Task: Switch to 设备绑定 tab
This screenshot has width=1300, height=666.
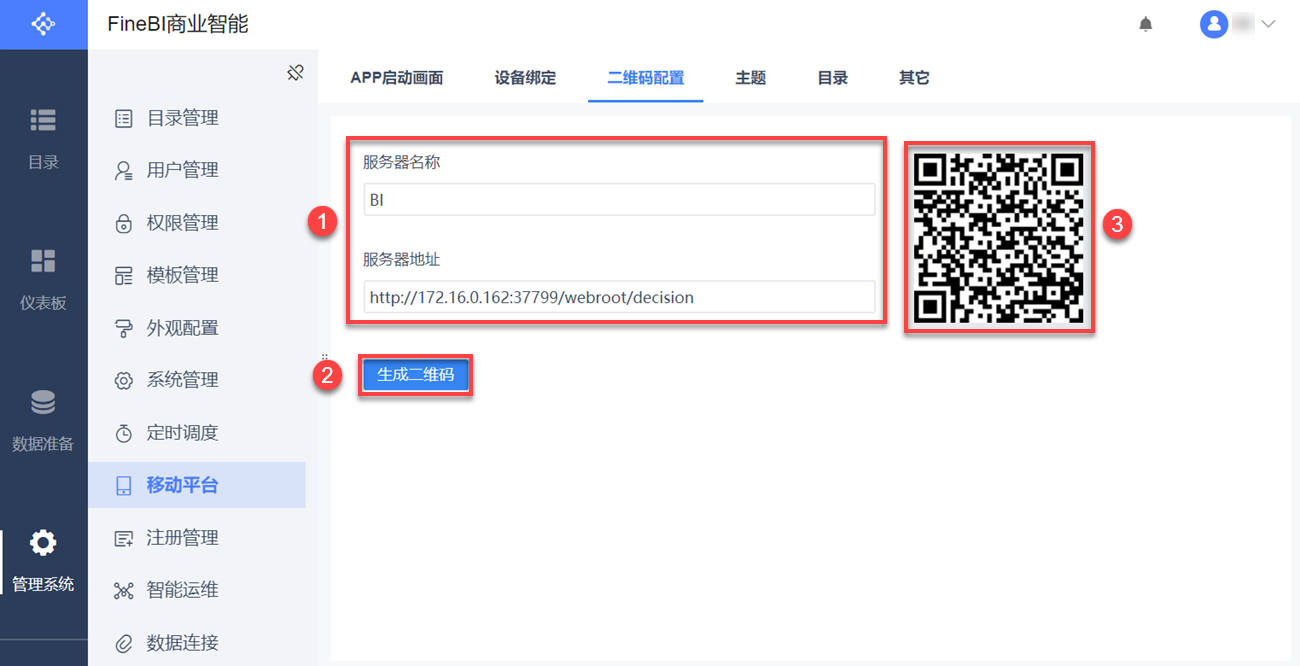Action: click(525, 77)
